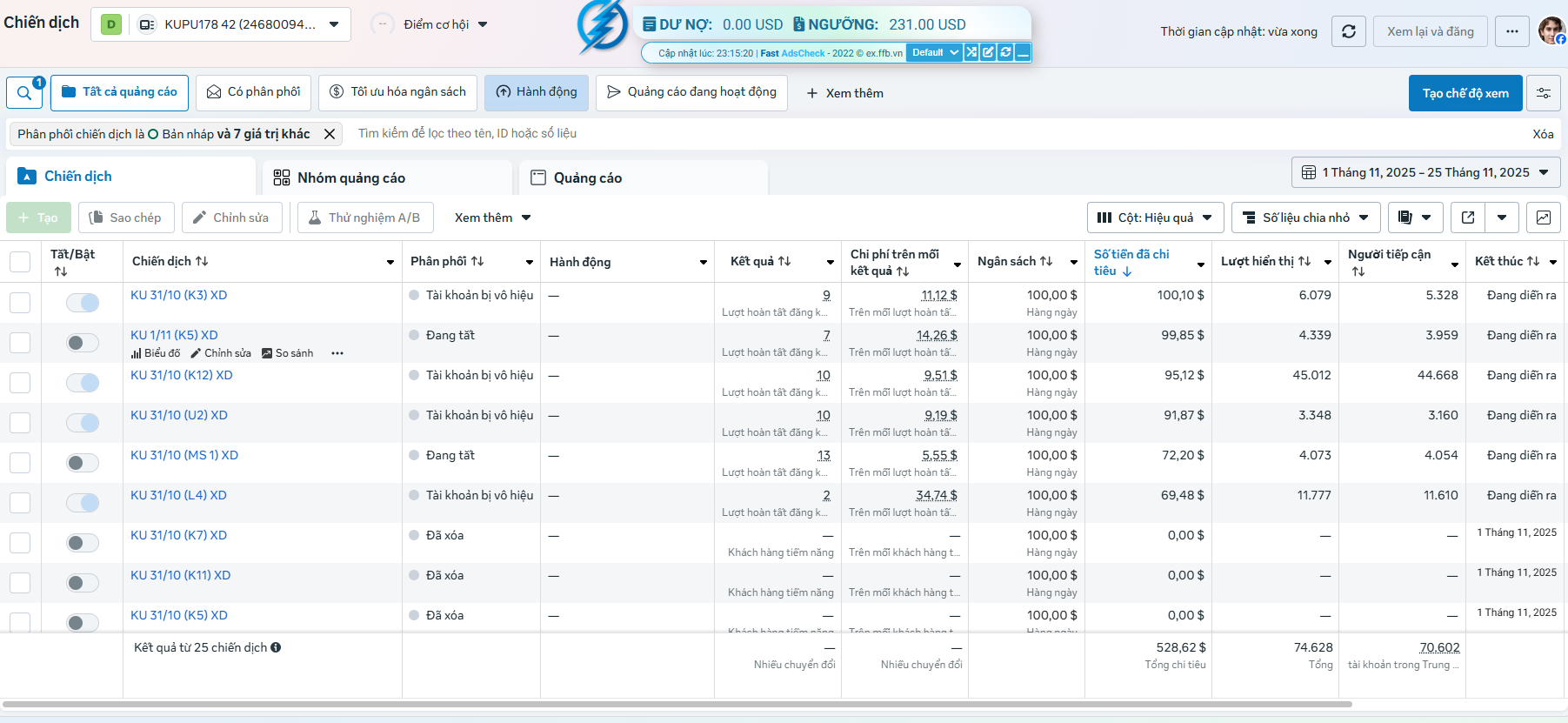
Task: Click the sync icon in AdsCheck bar
Action: 1005,52
